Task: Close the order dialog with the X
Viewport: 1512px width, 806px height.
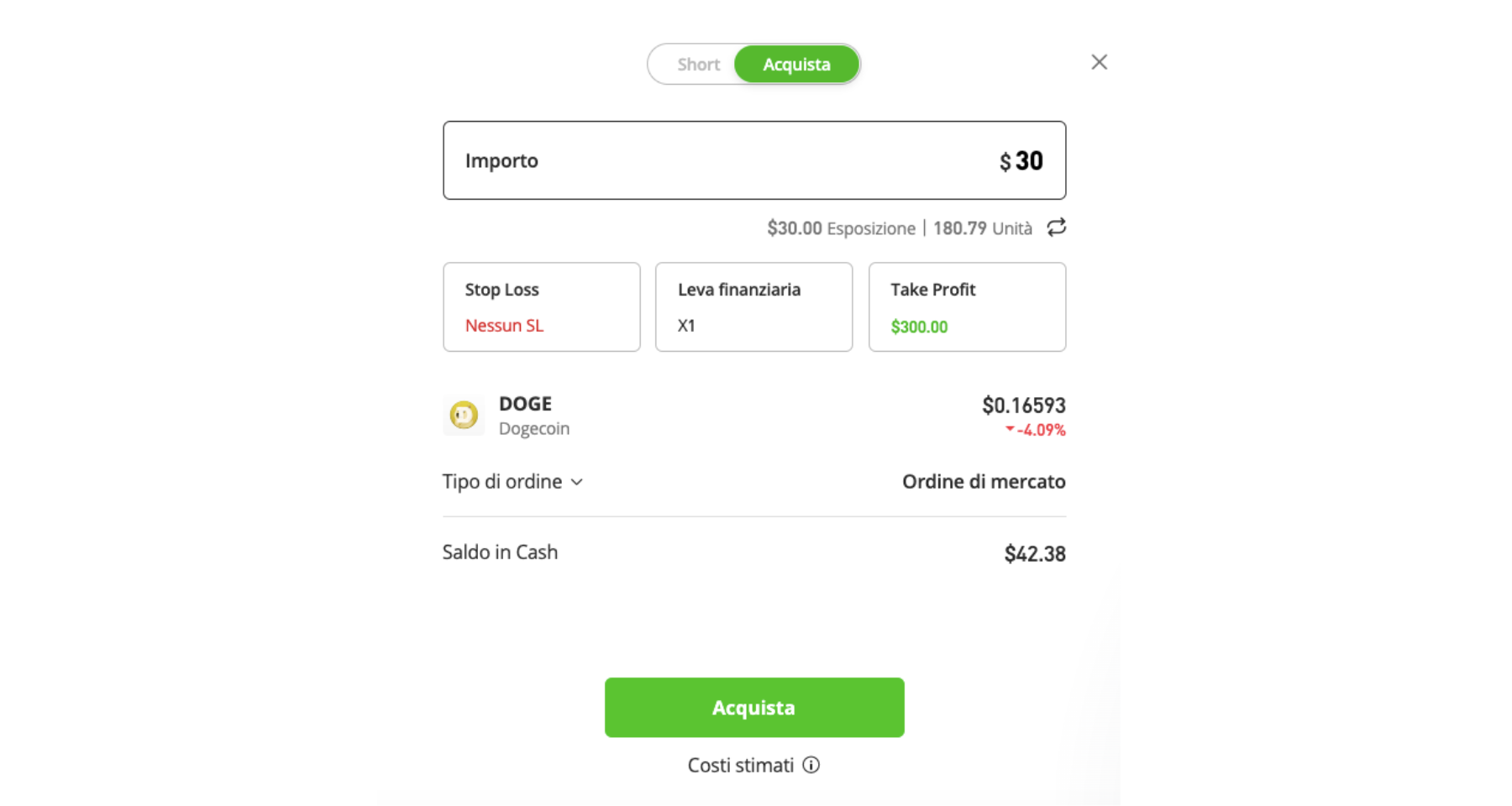Action: [1099, 61]
